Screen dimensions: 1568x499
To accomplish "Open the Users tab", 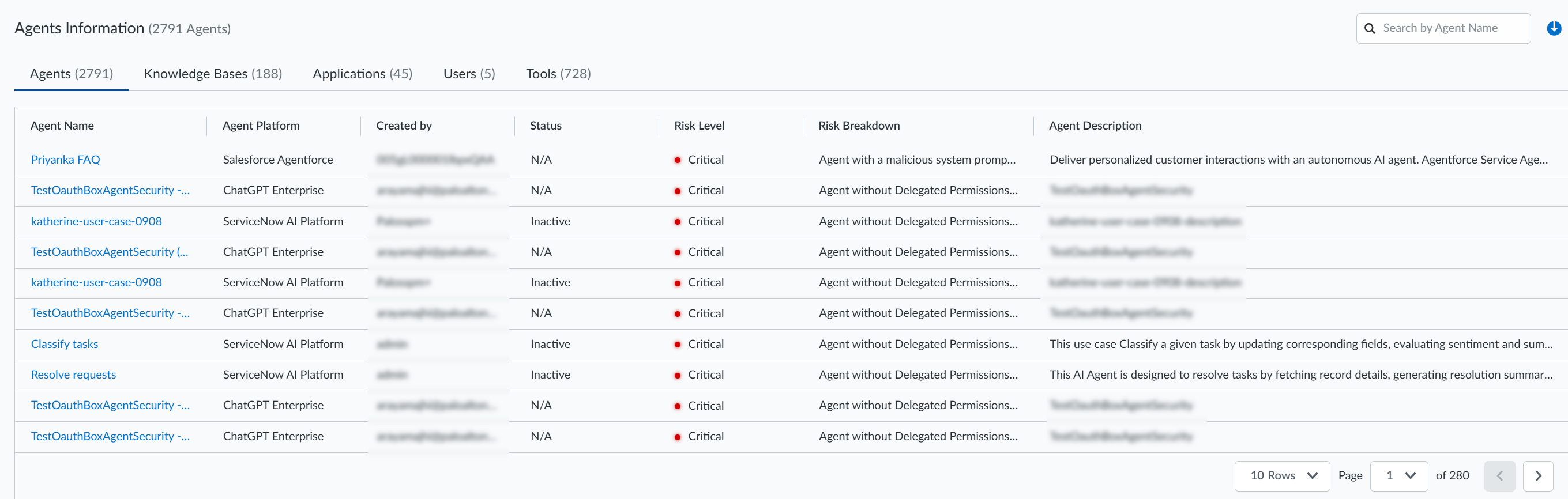I will (469, 74).
